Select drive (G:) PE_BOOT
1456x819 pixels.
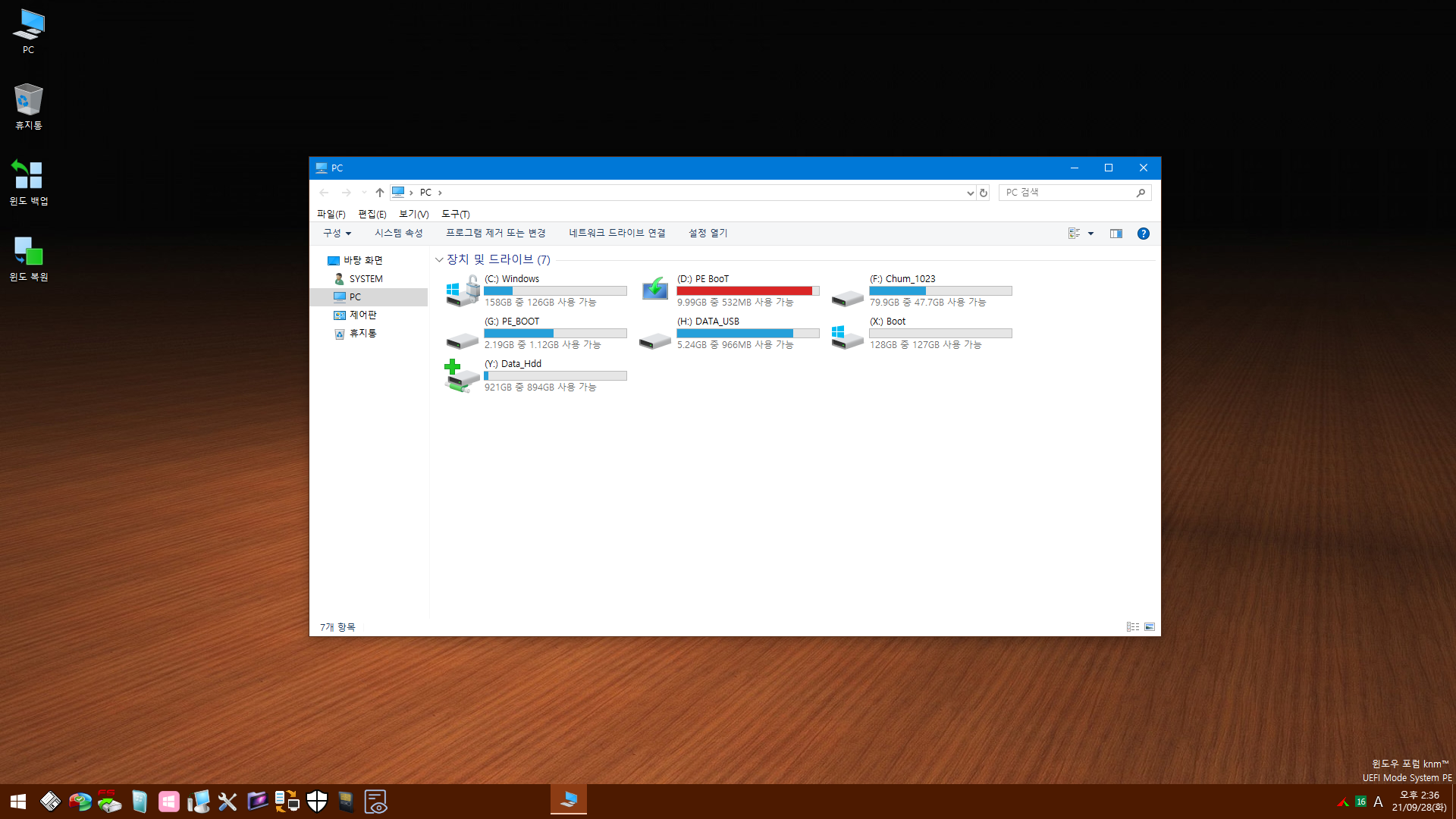pos(538,333)
